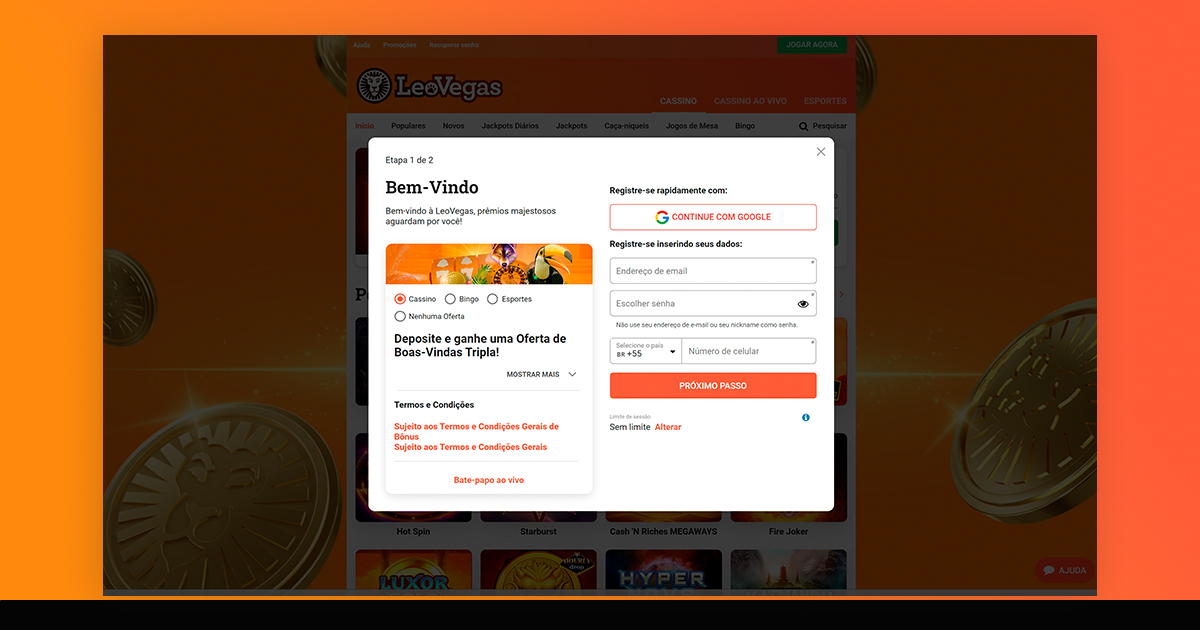Expand Mostrar Mais offer details
The width and height of the screenshot is (1200, 630).
click(x=541, y=374)
